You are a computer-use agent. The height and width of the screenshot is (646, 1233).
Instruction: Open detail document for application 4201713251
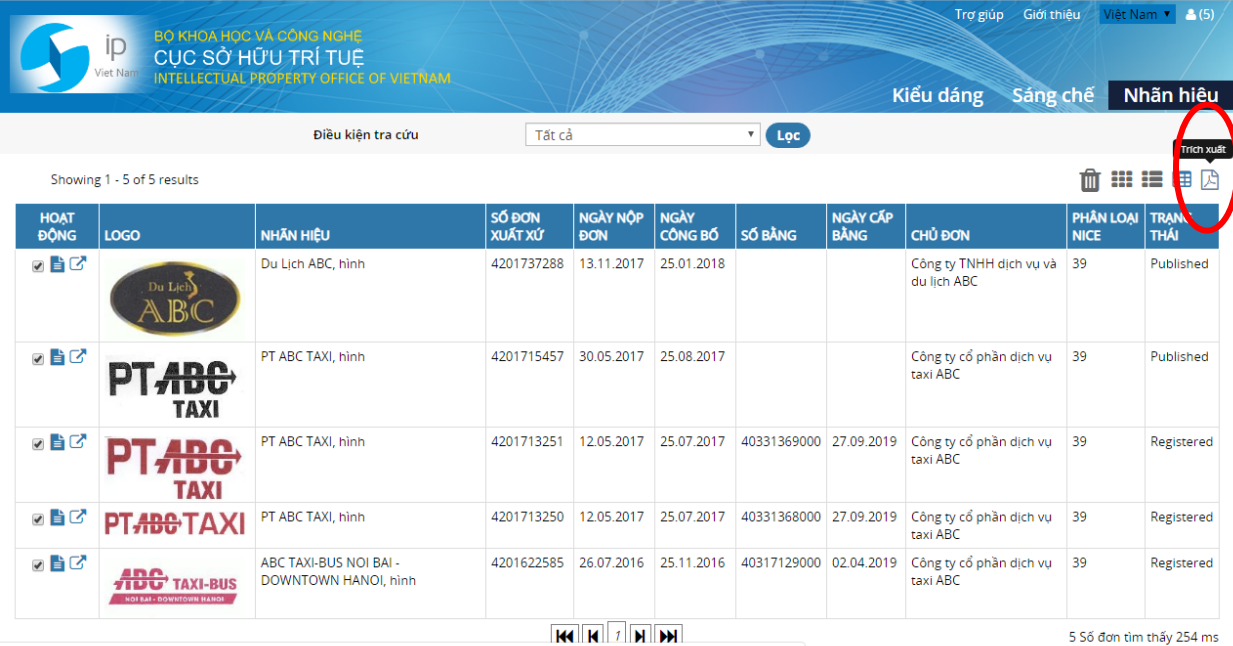click(58, 442)
